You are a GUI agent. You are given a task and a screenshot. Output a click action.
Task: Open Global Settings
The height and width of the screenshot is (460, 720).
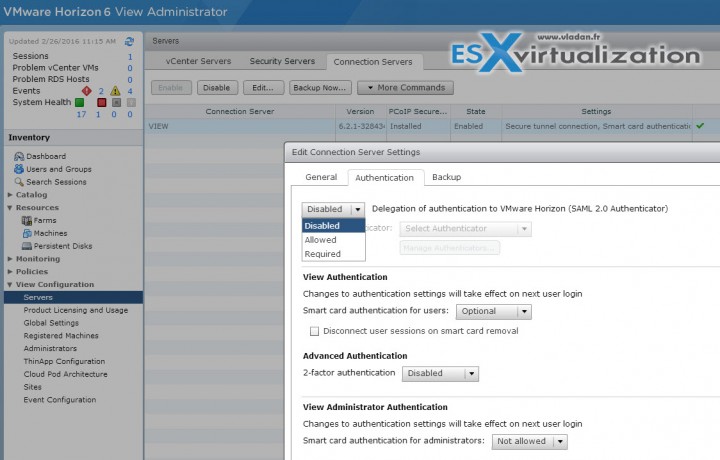coord(51,323)
